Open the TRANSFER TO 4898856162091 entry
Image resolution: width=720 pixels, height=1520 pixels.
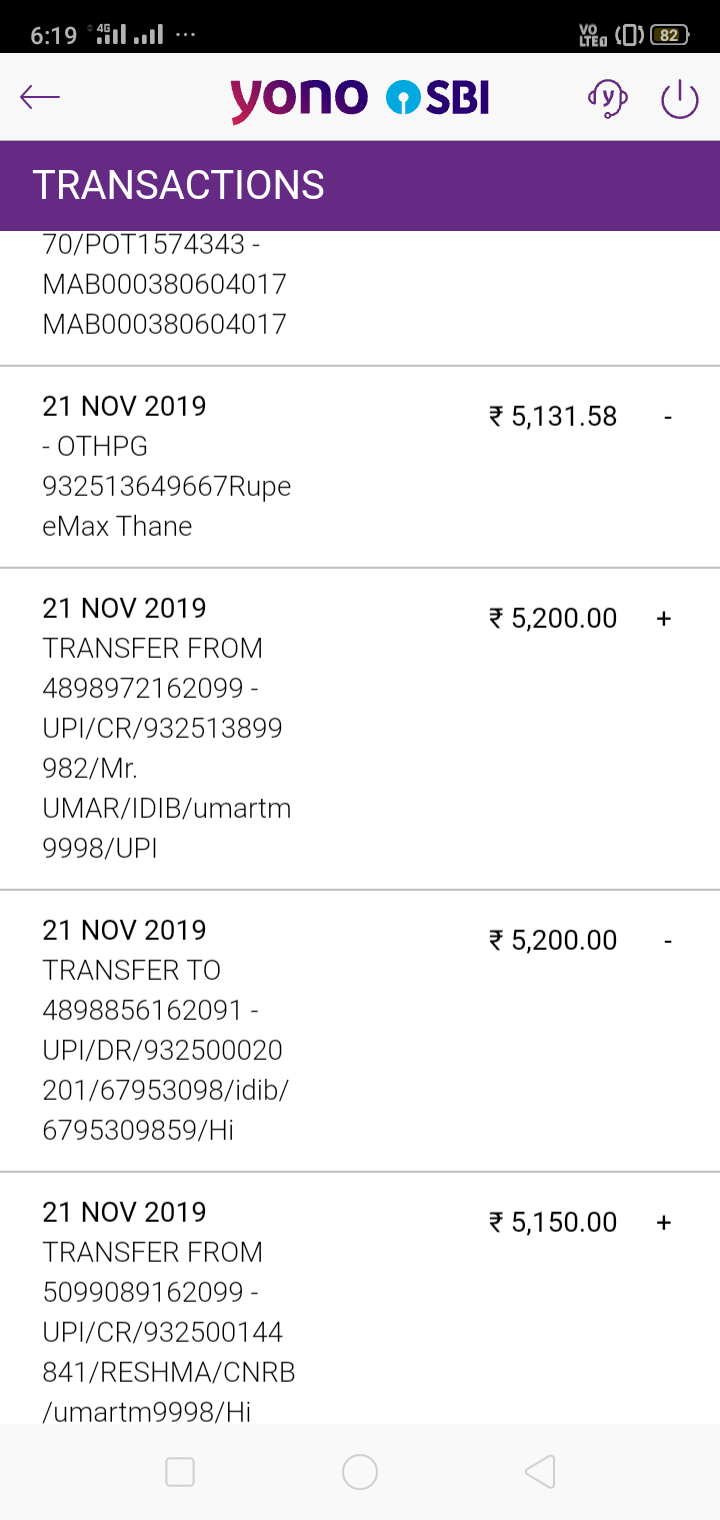click(x=360, y=1031)
